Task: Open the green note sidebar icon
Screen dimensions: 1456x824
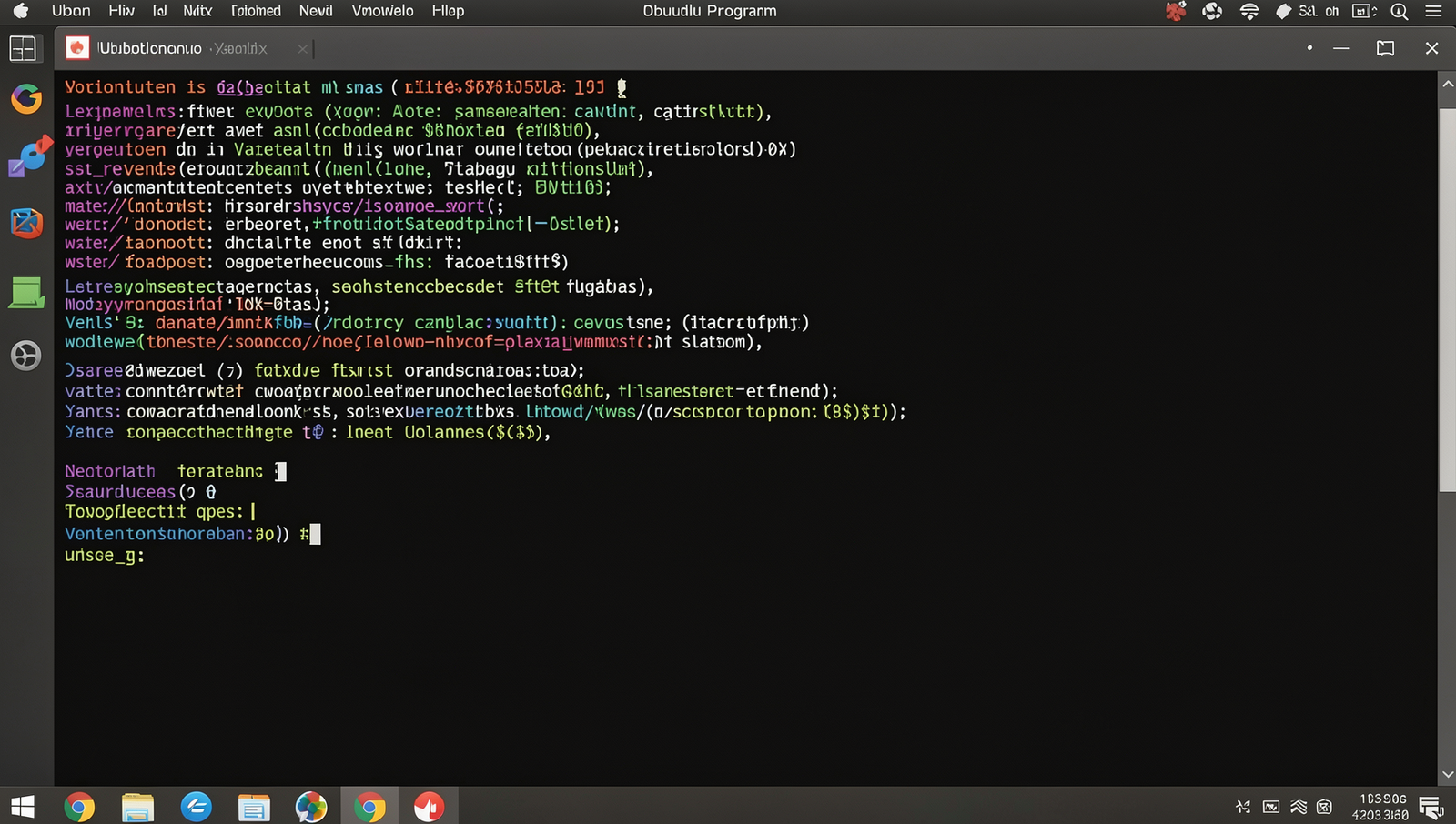Action: point(26,293)
